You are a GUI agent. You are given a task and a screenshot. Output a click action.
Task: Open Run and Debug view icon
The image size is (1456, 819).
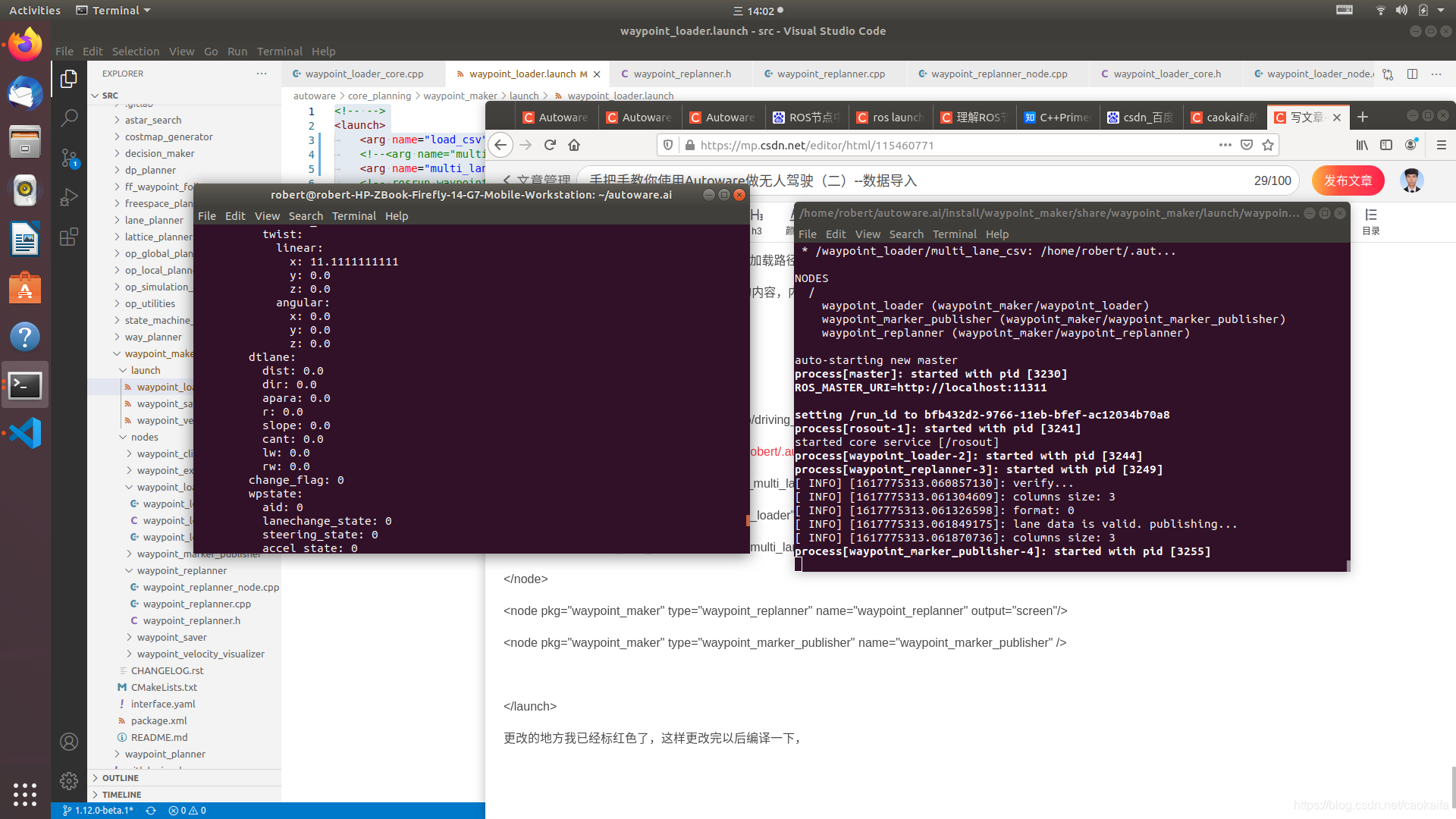[x=69, y=197]
